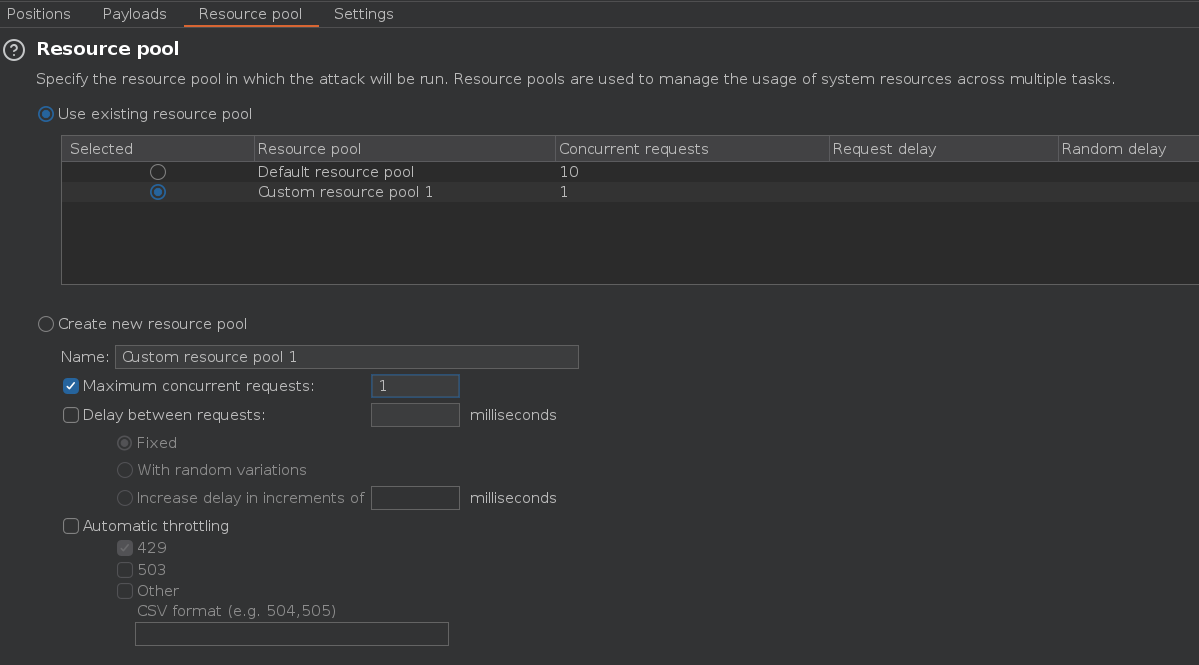Click the delay between requests milliseconds field
Viewport: 1199px width, 665px height.
click(x=415, y=415)
